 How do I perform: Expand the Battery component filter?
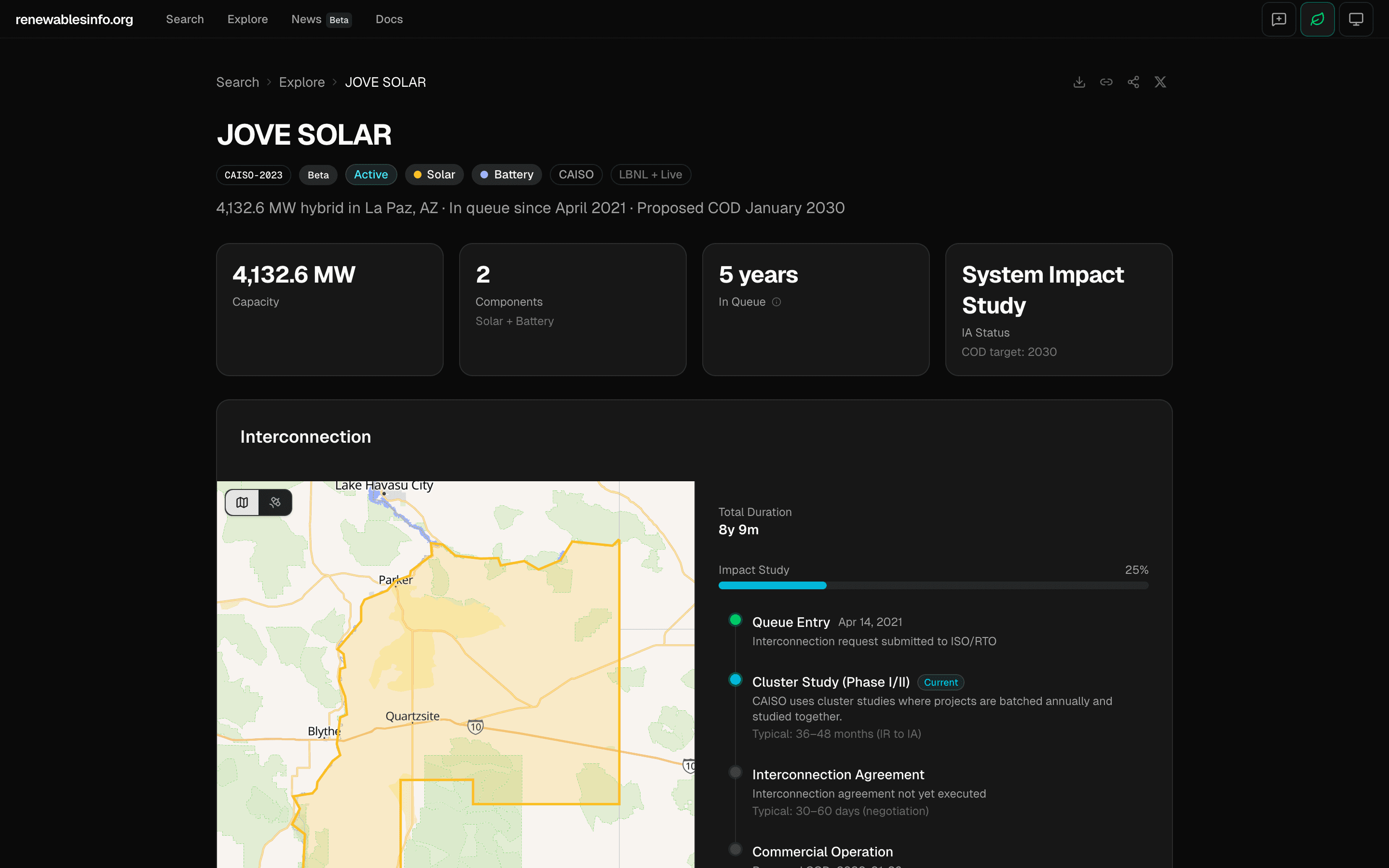click(x=506, y=175)
